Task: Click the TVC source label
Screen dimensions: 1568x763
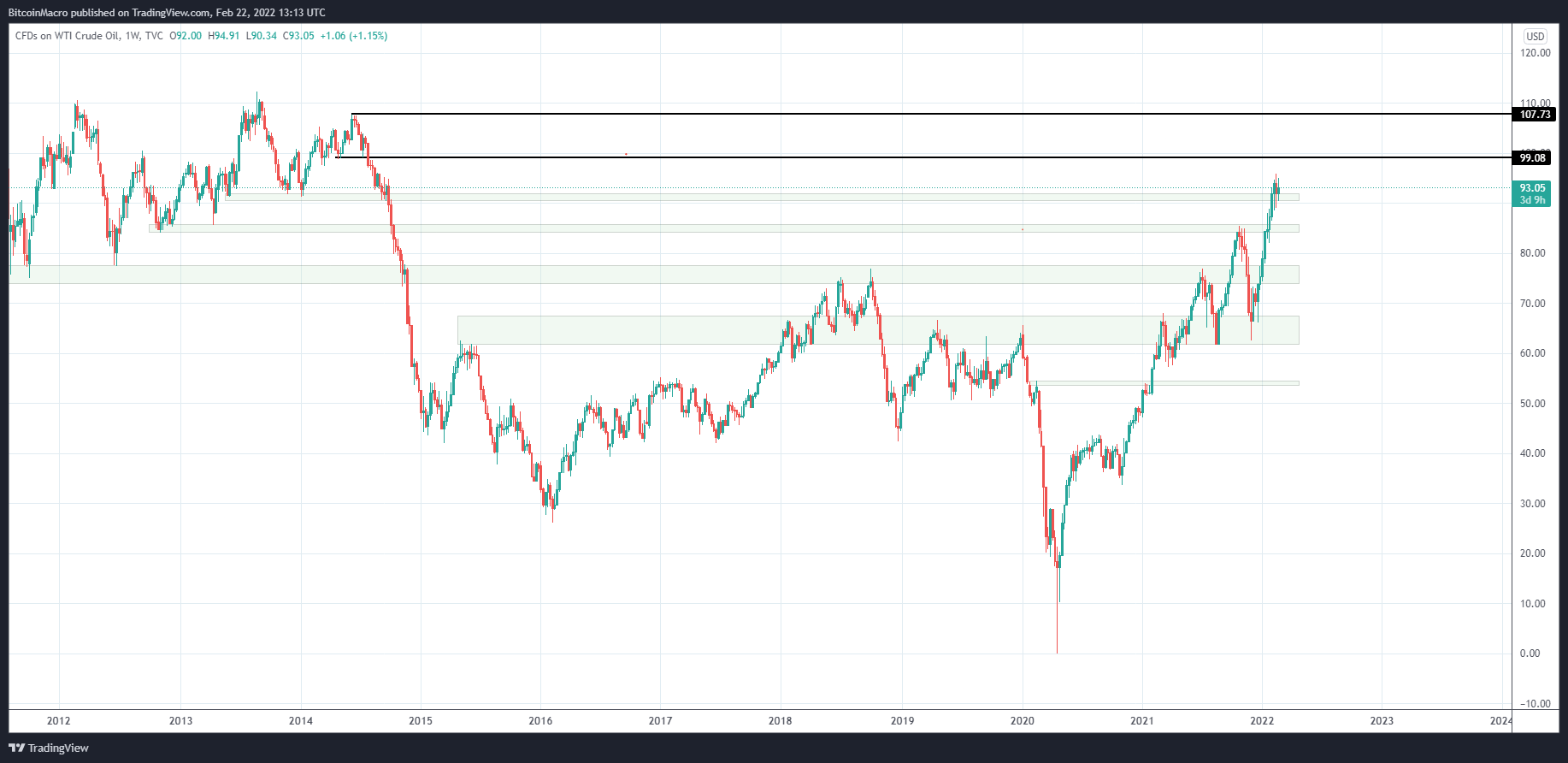Action: click(154, 36)
